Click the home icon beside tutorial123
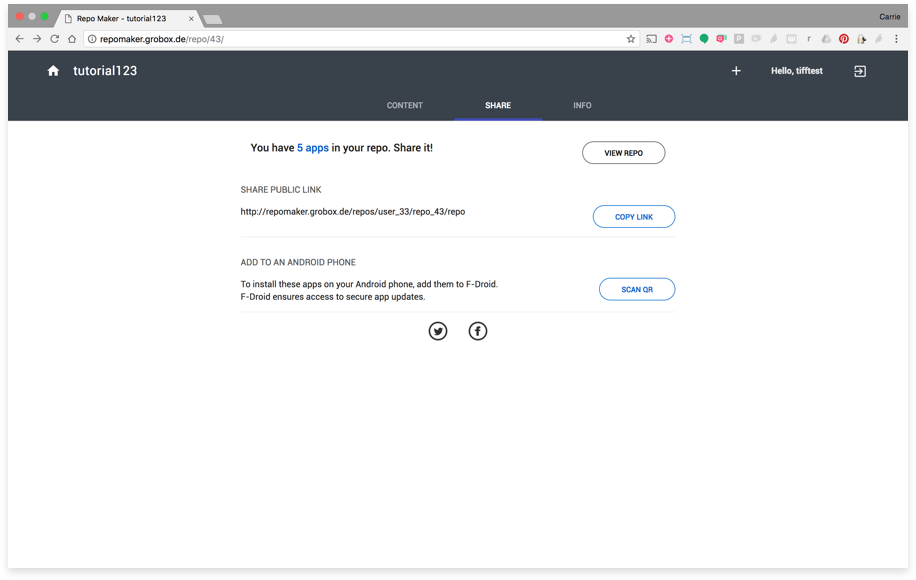Viewport: 916px width, 580px height. tap(53, 71)
